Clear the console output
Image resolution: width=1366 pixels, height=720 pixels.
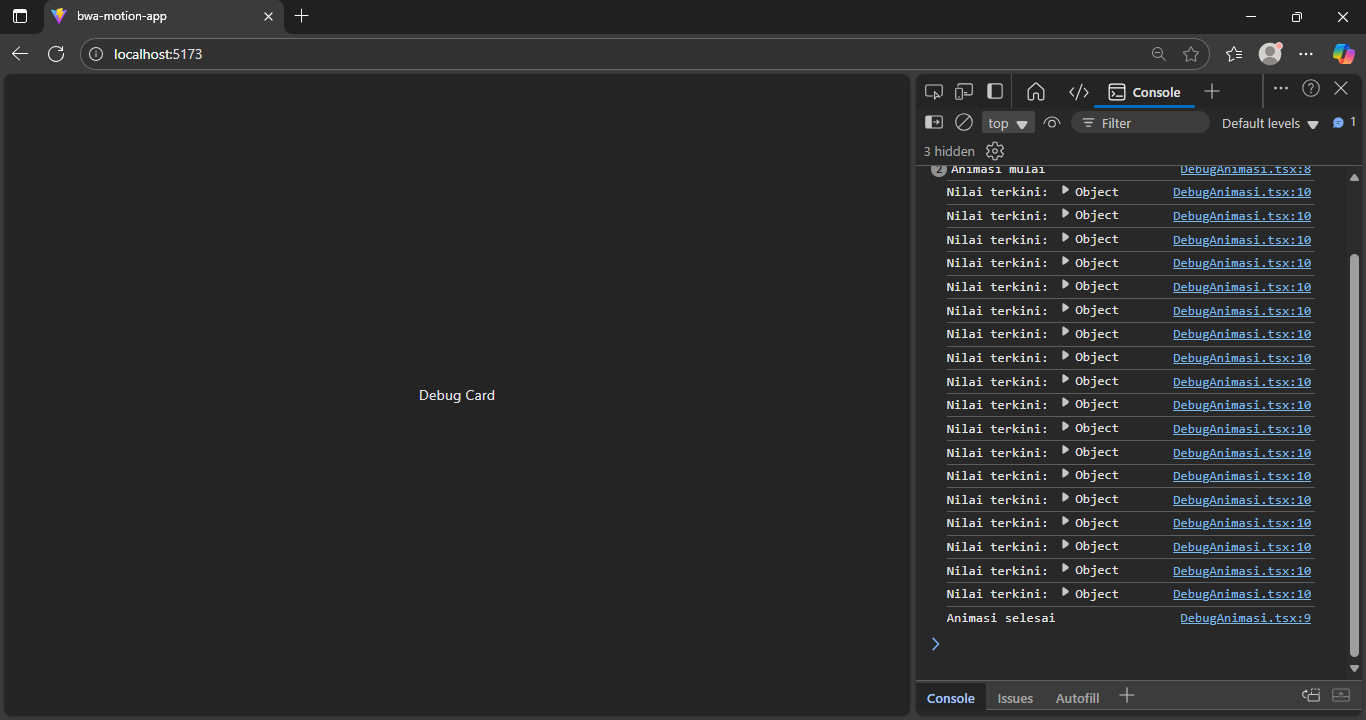[x=963, y=122]
